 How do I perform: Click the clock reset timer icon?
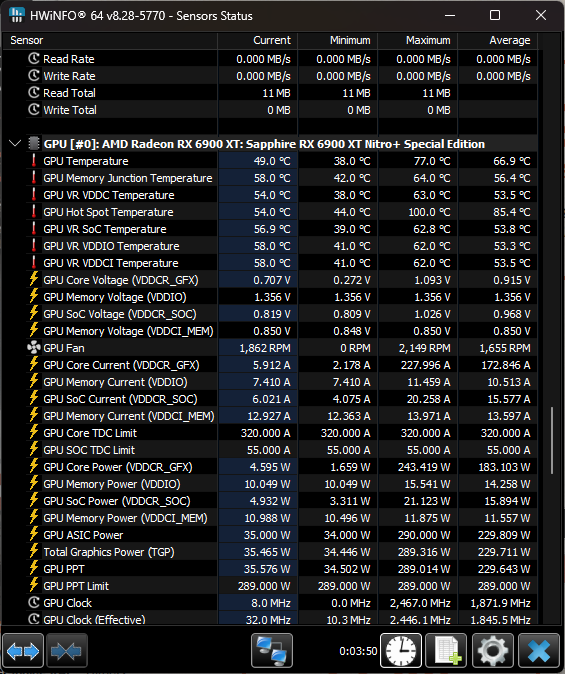tap(401, 651)
